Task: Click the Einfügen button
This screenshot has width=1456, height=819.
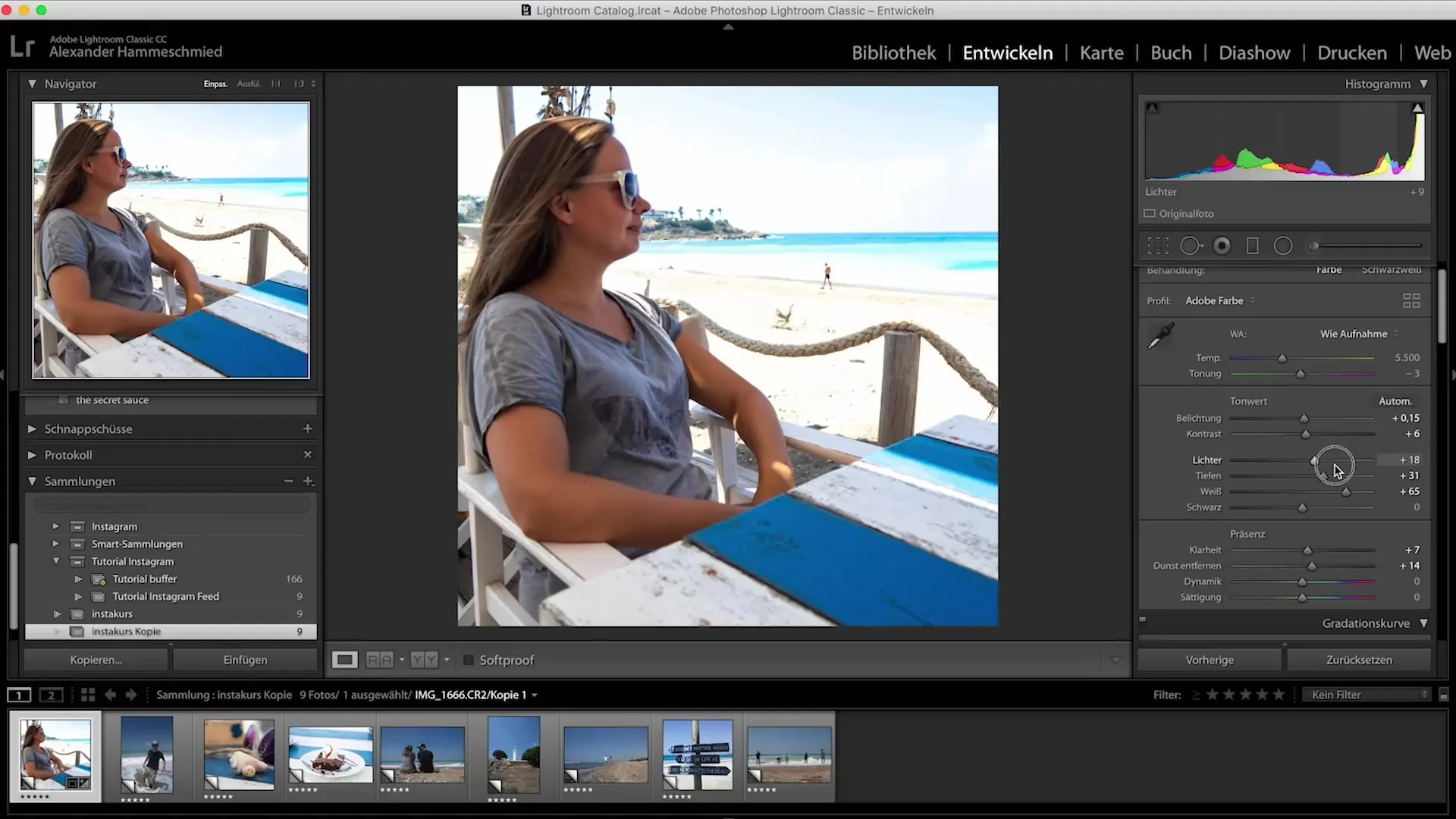Action: pyautogui.click(x=245, y=660)
